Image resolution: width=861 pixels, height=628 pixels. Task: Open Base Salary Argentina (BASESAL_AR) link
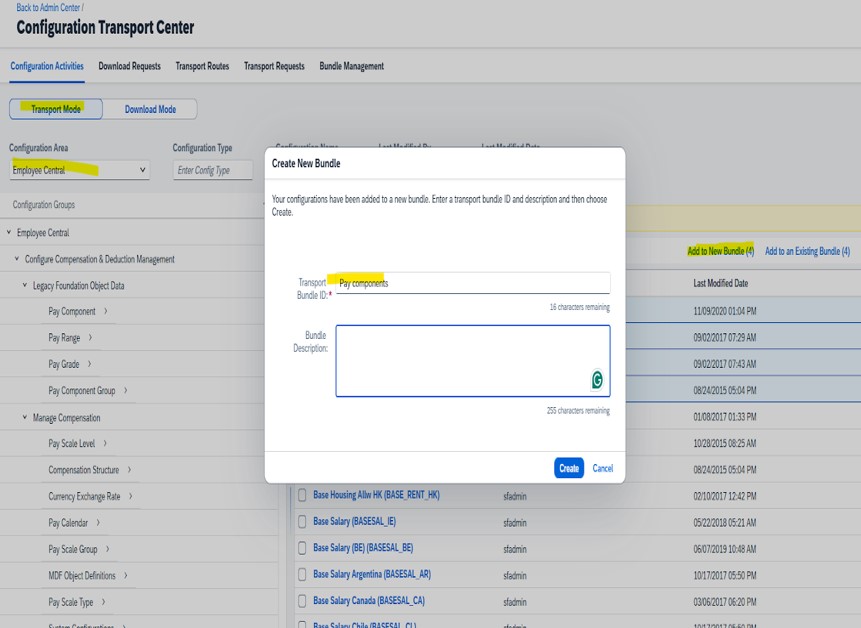(x=372, y=574)
